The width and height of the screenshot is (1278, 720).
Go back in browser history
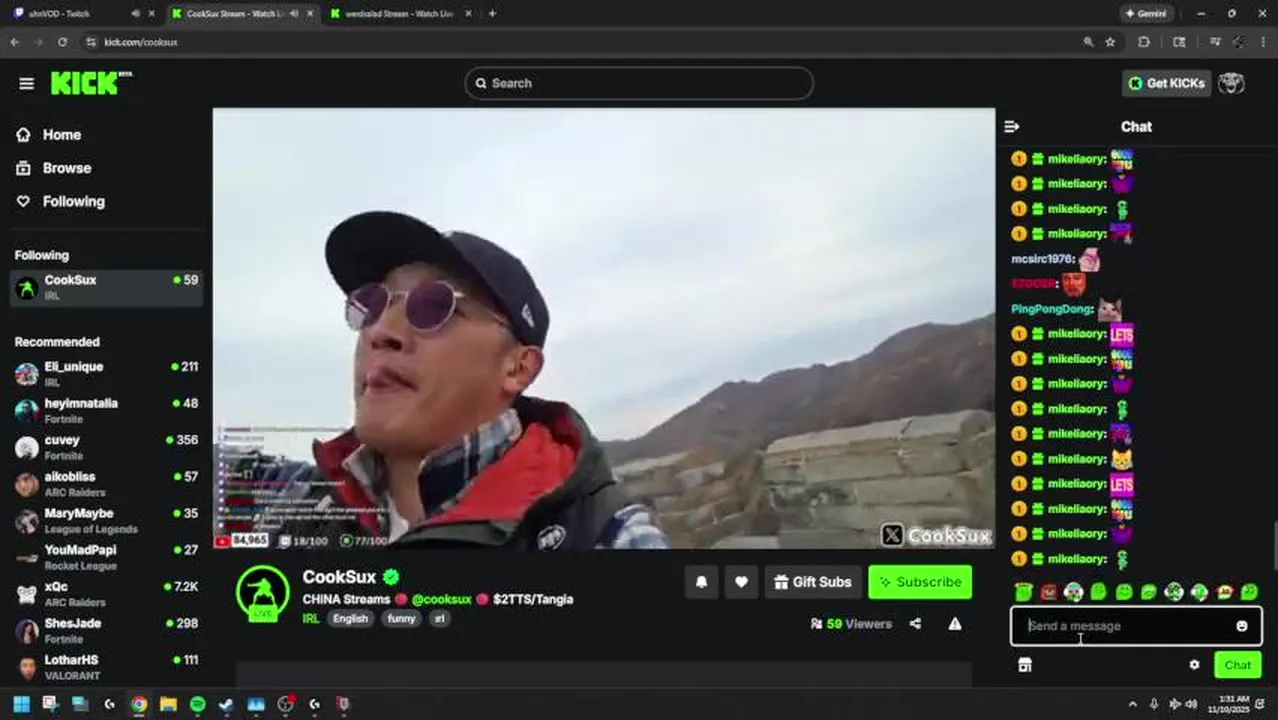(x=14, y=42)
